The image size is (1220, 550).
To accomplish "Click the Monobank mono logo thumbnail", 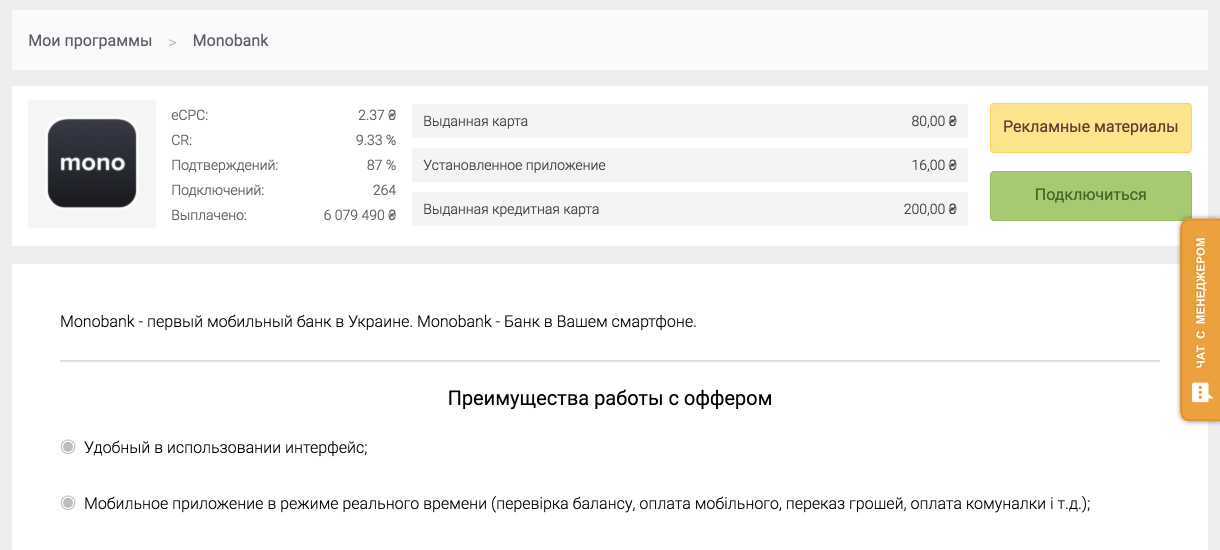I will pos(92,163).
